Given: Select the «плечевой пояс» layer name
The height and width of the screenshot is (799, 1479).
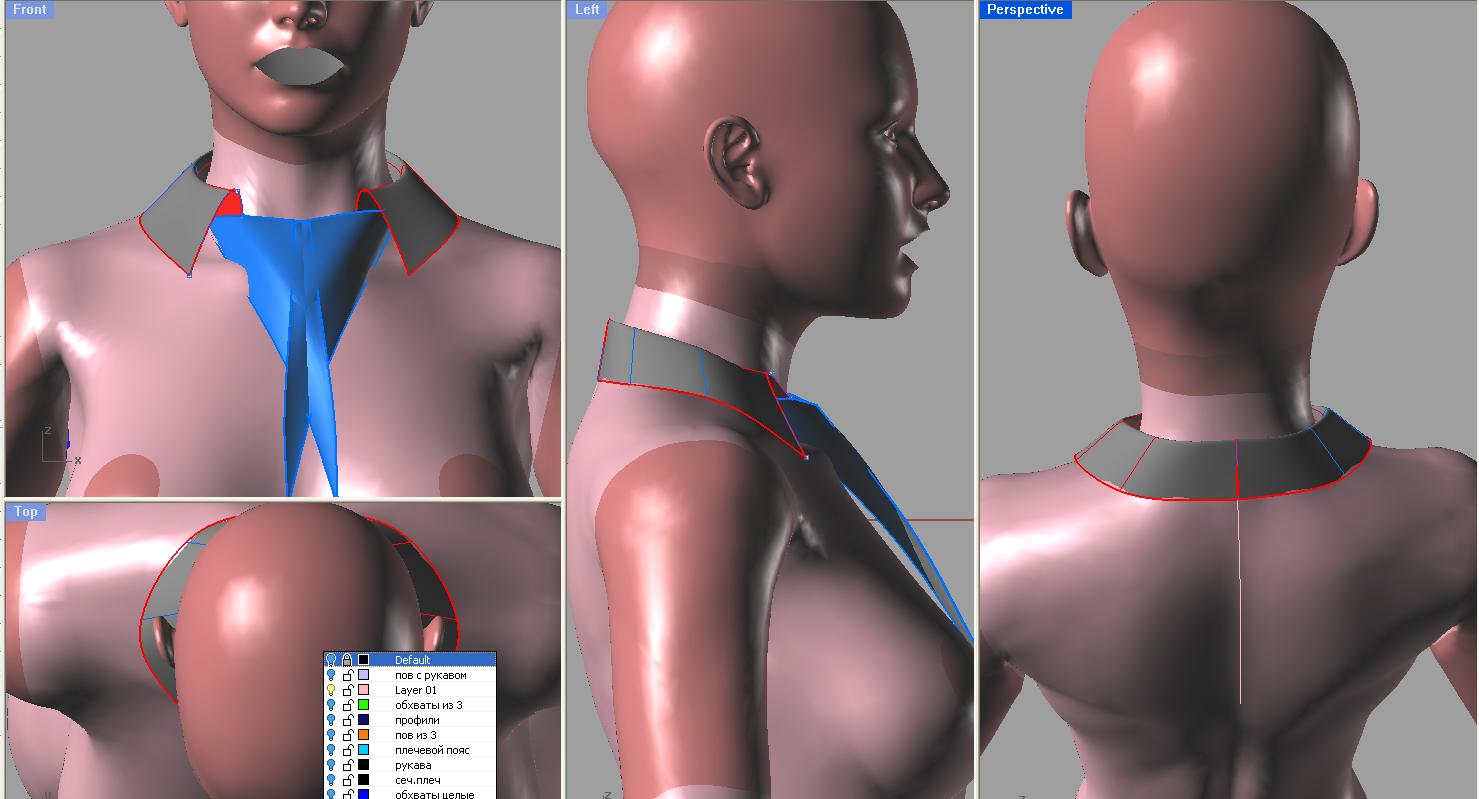Looking at the screenshot, I should [x=432, y=750].
